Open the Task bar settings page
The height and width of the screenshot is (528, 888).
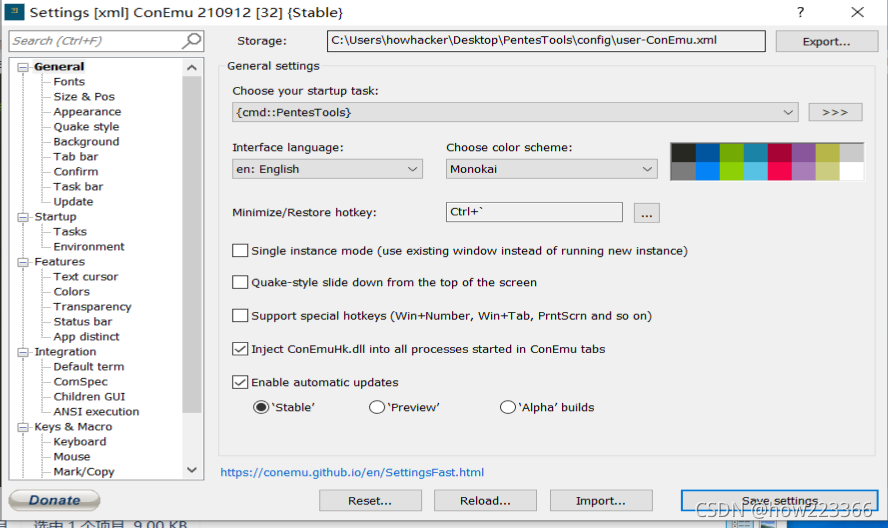point(78,186)
